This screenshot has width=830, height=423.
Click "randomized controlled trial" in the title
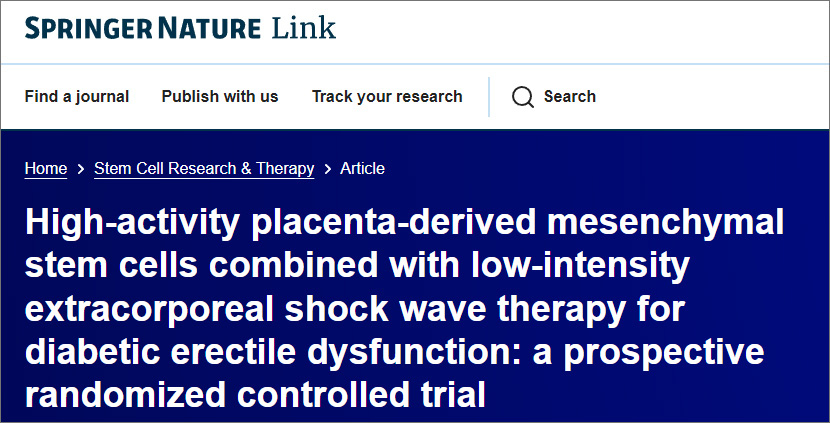tap(255, 395)
